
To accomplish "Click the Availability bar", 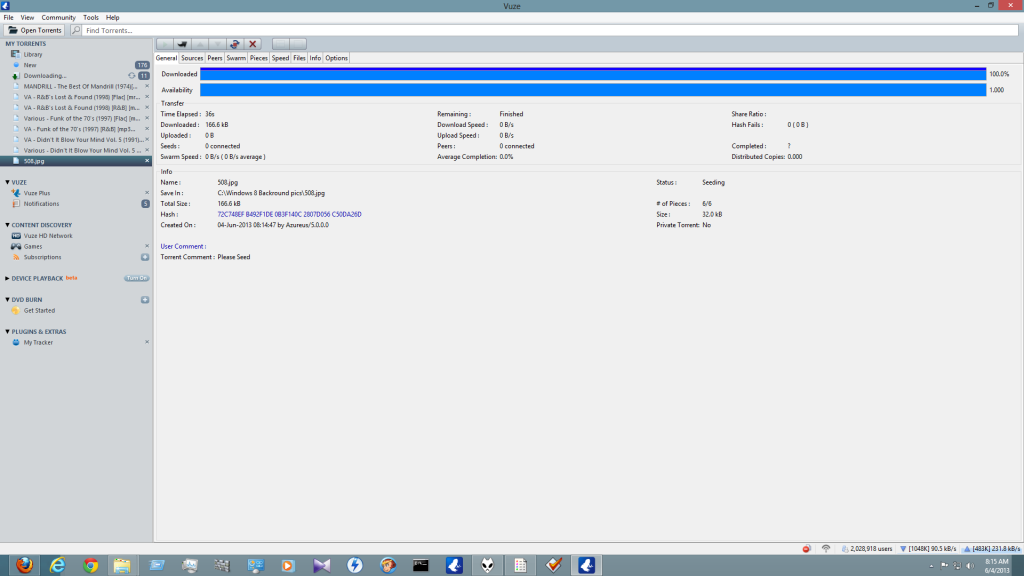I will coord(593,90).
